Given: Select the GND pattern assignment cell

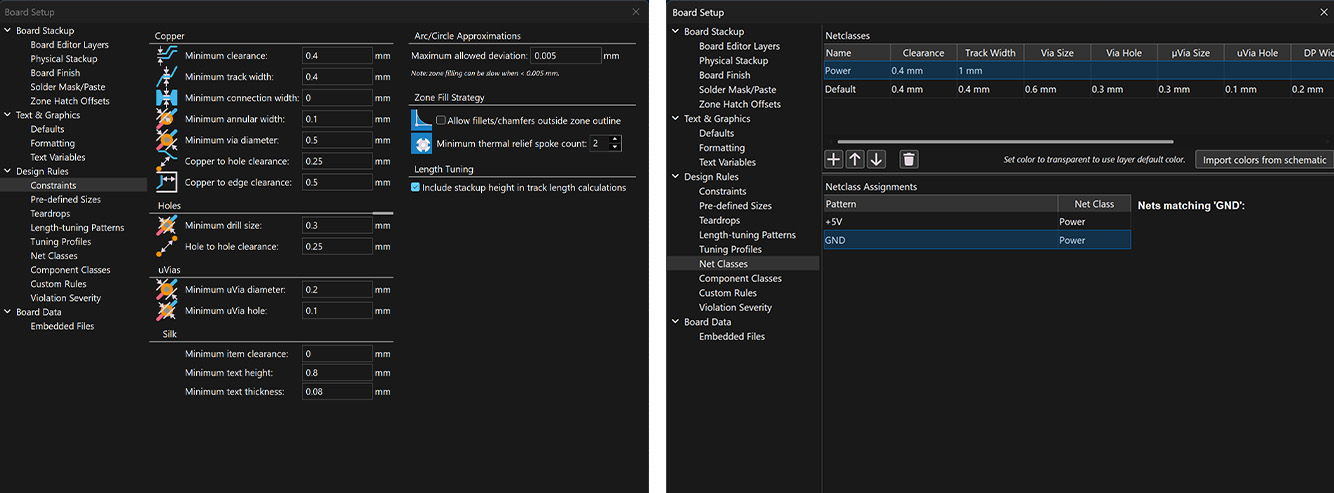Looking at the screenshot, I should coord(940,240).
